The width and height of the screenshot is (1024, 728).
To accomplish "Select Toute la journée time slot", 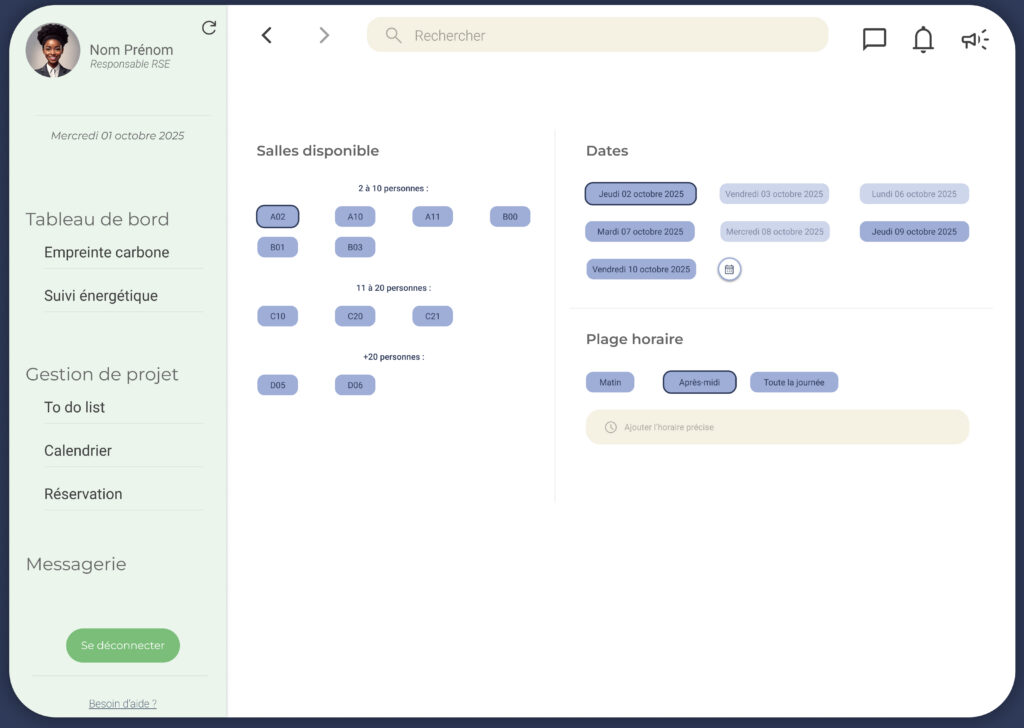I will click(794, 382).
